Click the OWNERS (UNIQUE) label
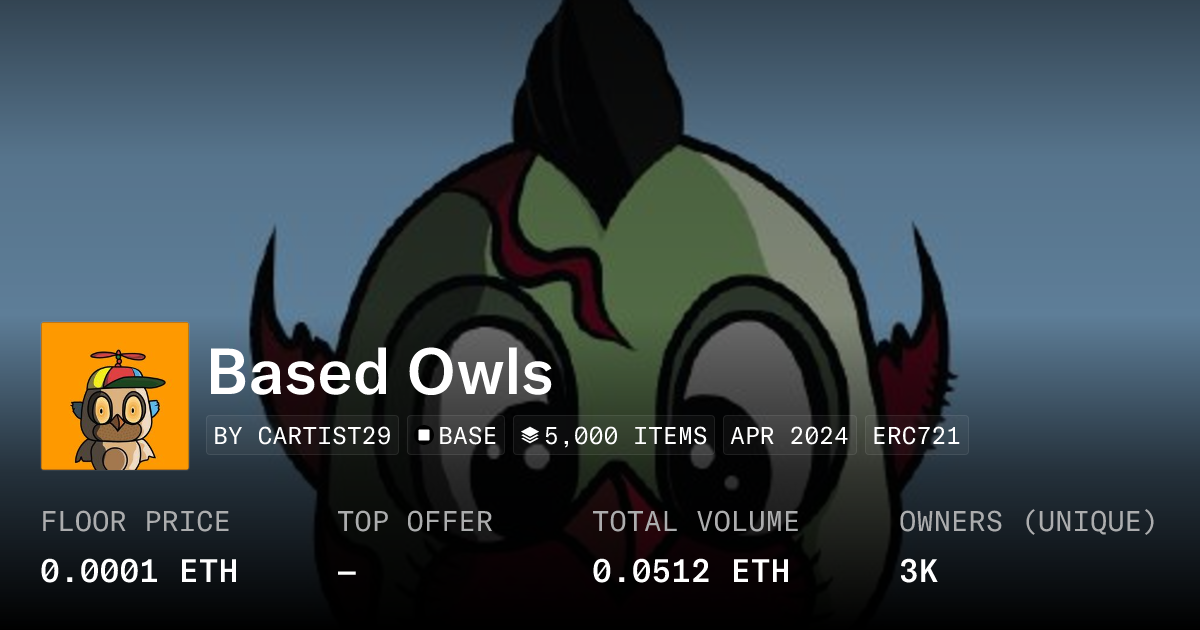Viewport: 1200px width, 630px height. (1028, 522)
